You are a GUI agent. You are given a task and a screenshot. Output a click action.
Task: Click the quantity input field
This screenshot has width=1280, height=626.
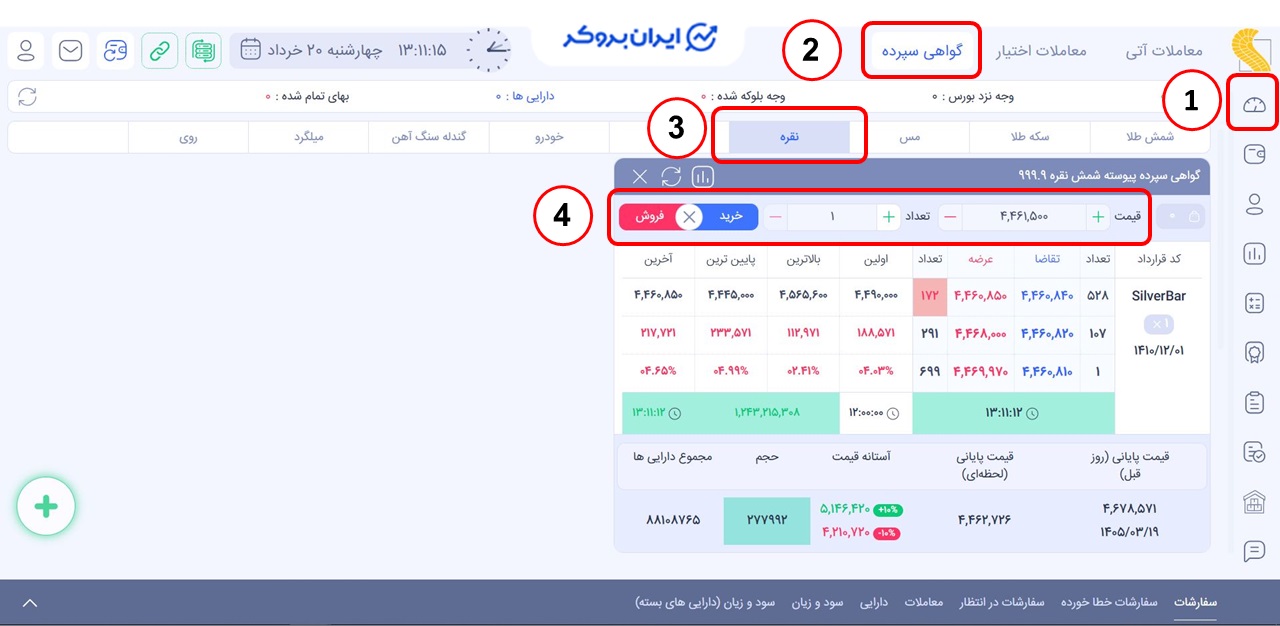[832, 217]
